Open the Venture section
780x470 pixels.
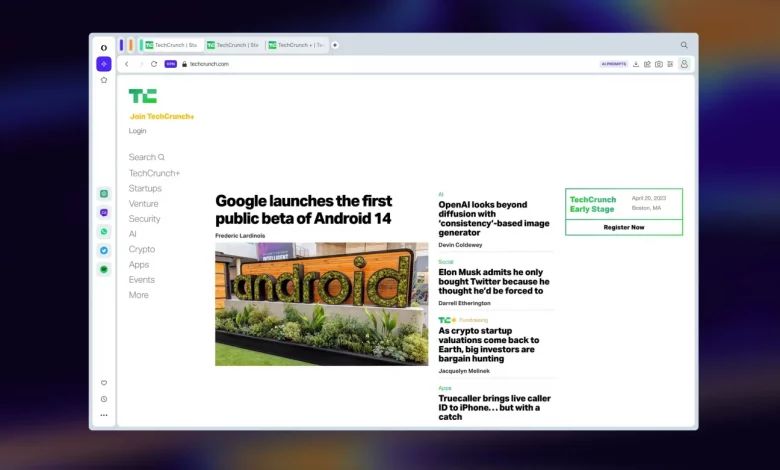click(143, 203)
